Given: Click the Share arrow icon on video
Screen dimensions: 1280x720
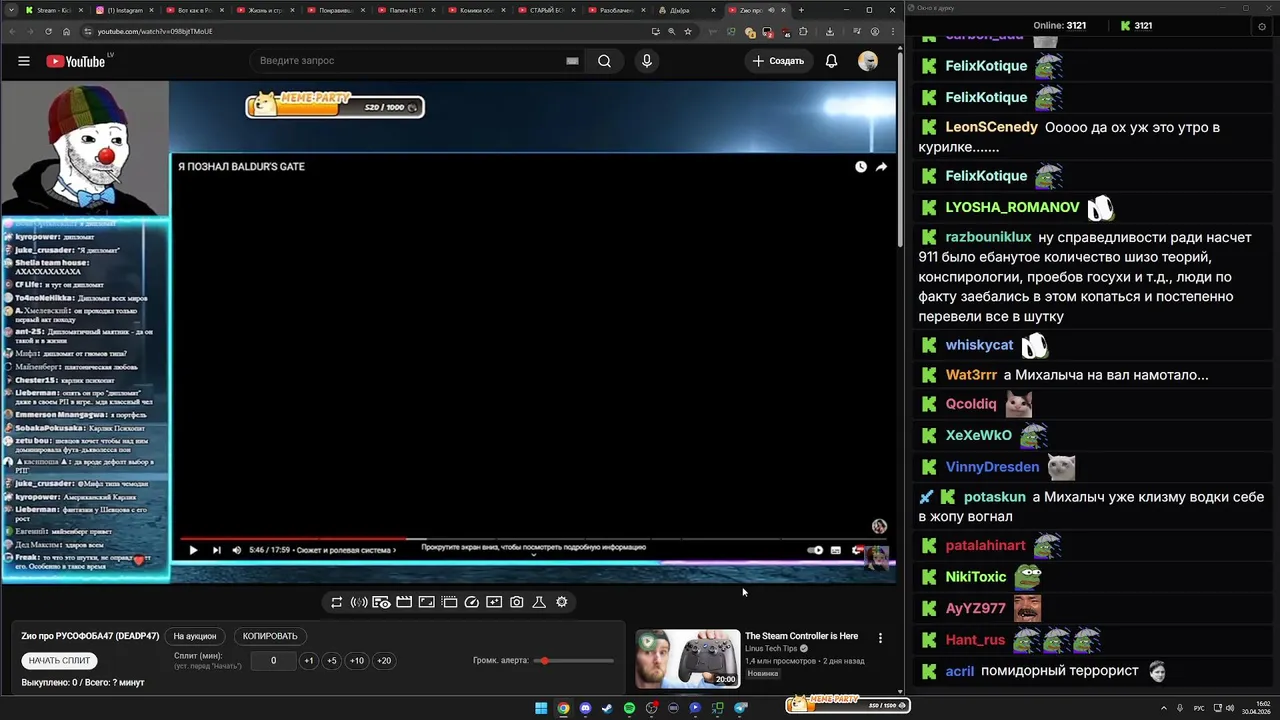Looking at the screenshot, I should (881, 167).
